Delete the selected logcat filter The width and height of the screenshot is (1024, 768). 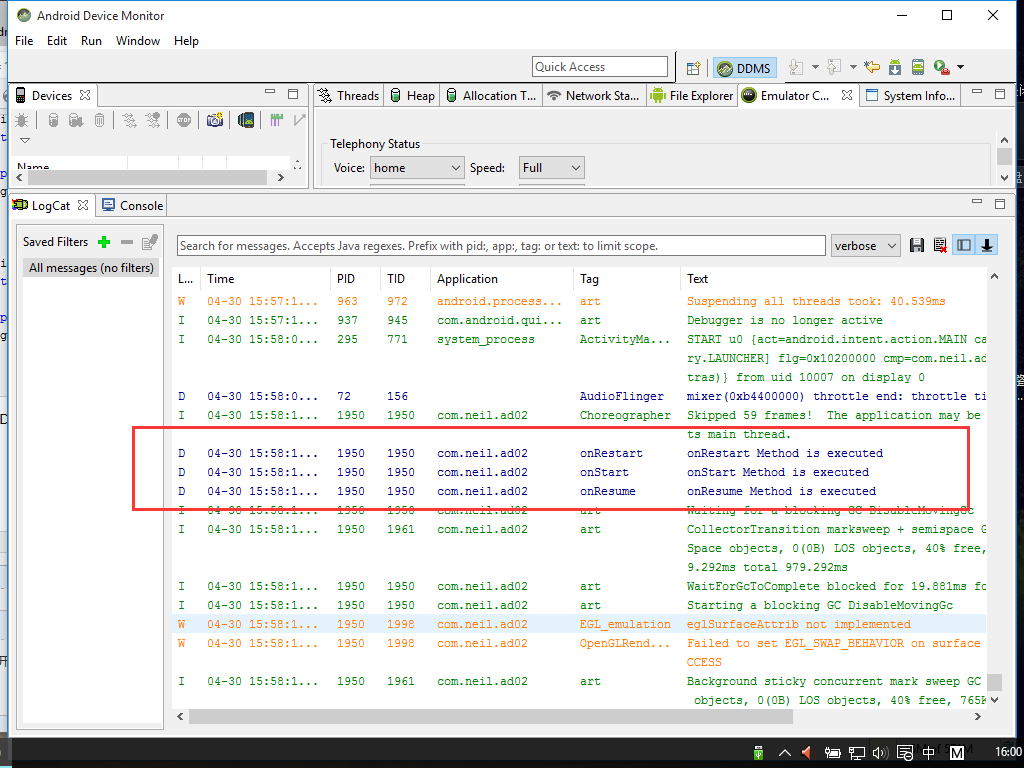pyautogui.click(x=127, y=242)
